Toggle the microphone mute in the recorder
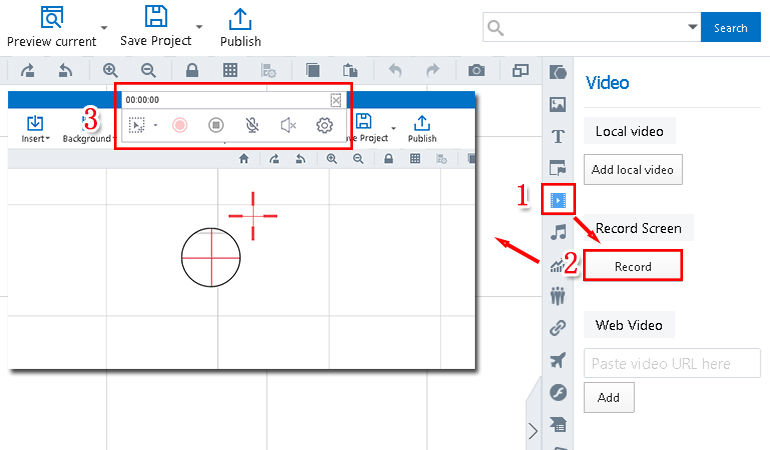Screen dimensions: 770x450 coord(253,125)
